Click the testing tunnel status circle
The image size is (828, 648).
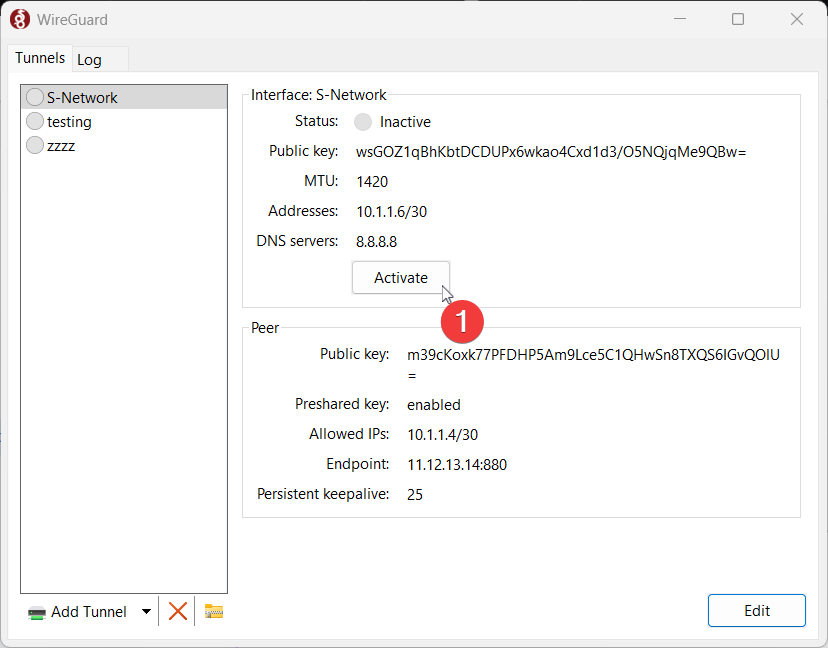[35, 121]
